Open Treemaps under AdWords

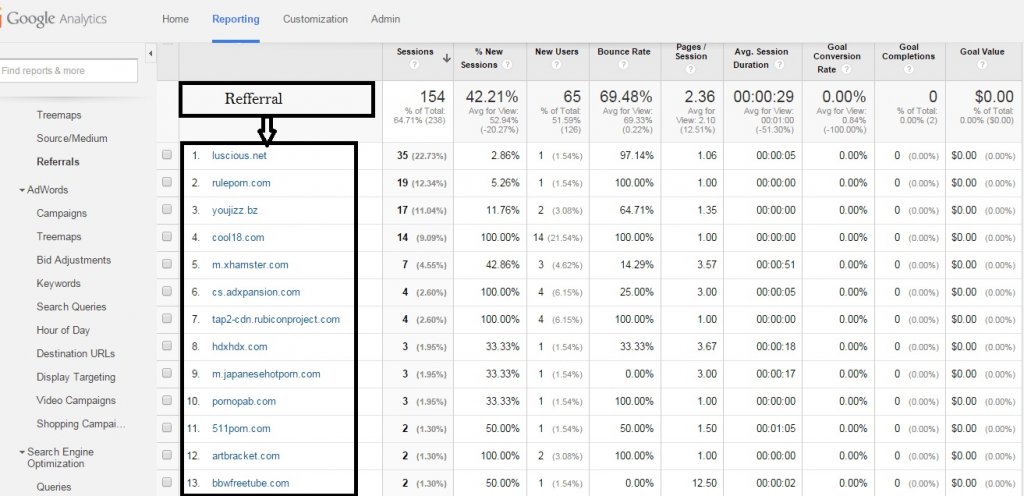59,237
